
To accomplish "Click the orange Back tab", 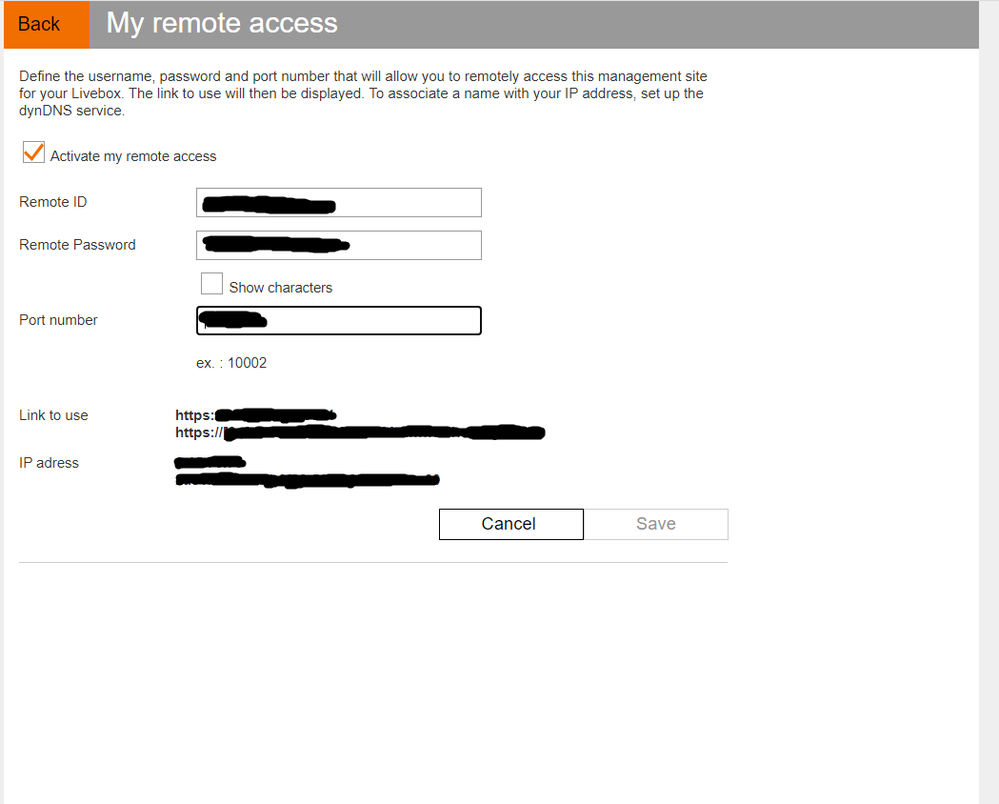I will [45, 24].
